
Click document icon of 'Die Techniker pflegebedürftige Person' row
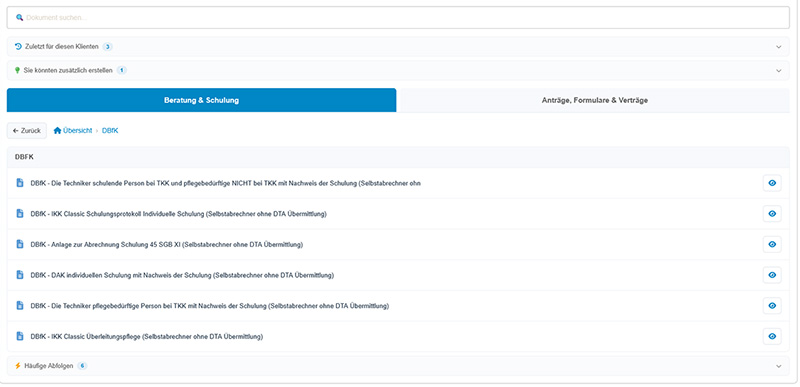[x=20, y=305]
